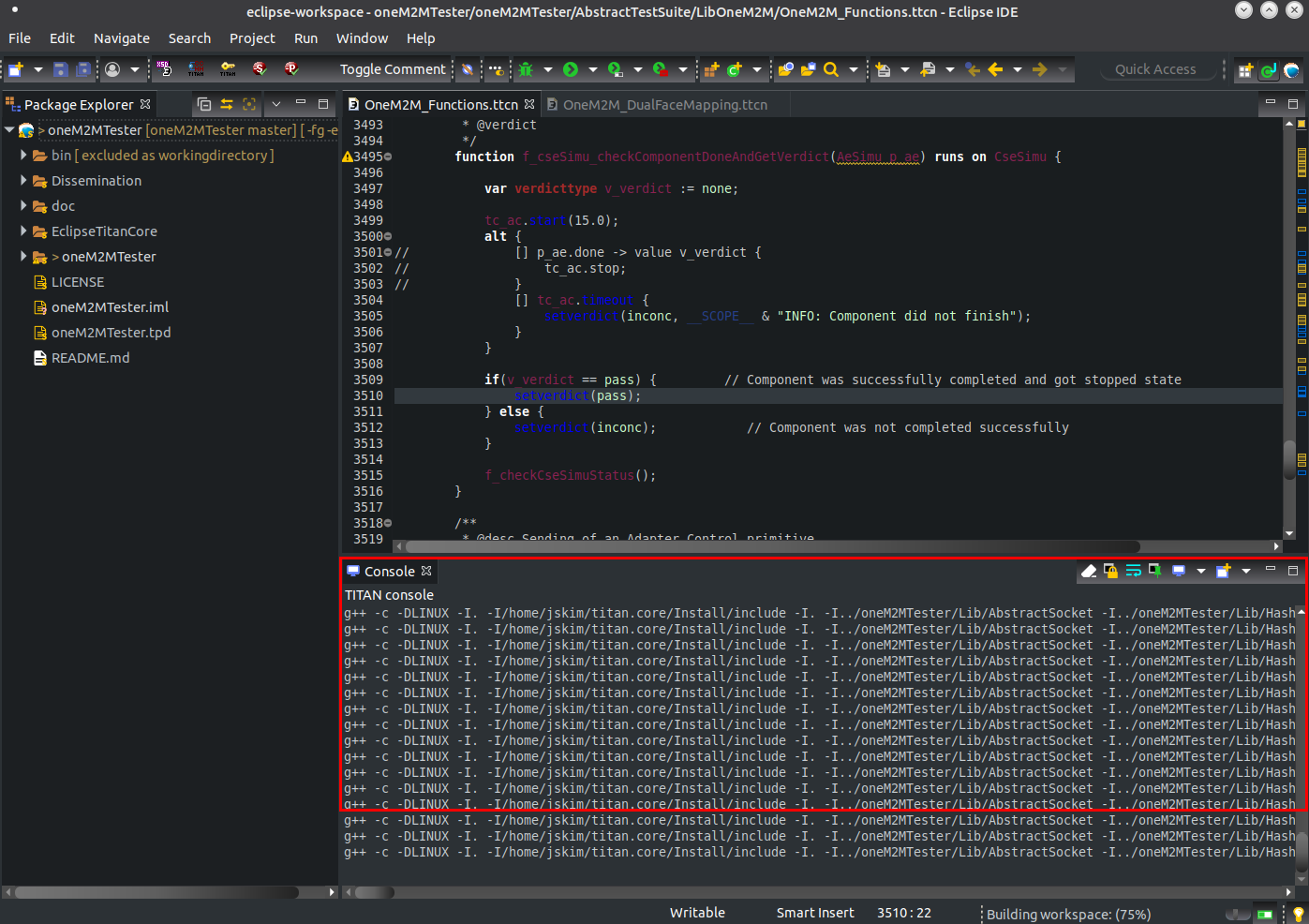Click the Toggle Comment button
The width and height of the screenshot is (1309, 924).
pos(393,69)
